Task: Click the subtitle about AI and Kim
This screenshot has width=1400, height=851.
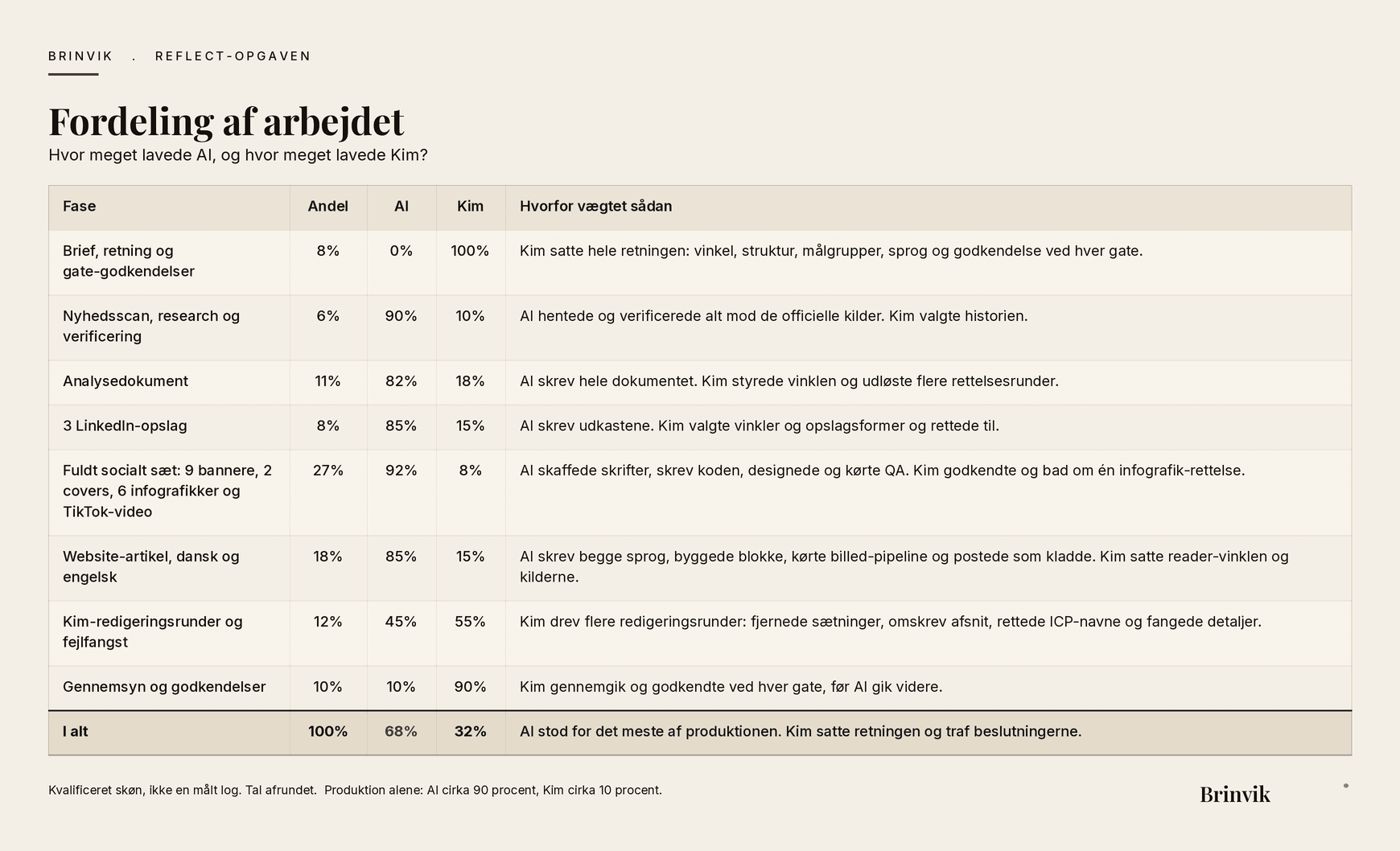Action: click(x=238, y=155)
